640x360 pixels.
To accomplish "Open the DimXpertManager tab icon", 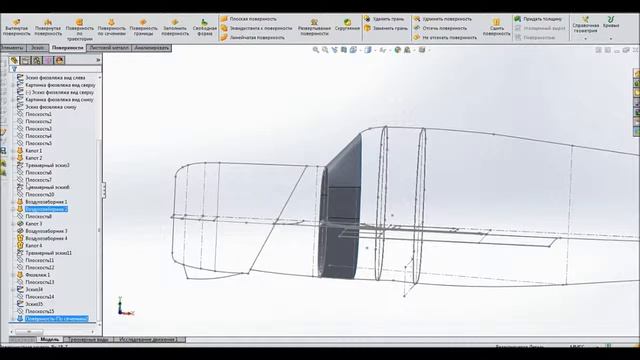I will pos(48,60).
